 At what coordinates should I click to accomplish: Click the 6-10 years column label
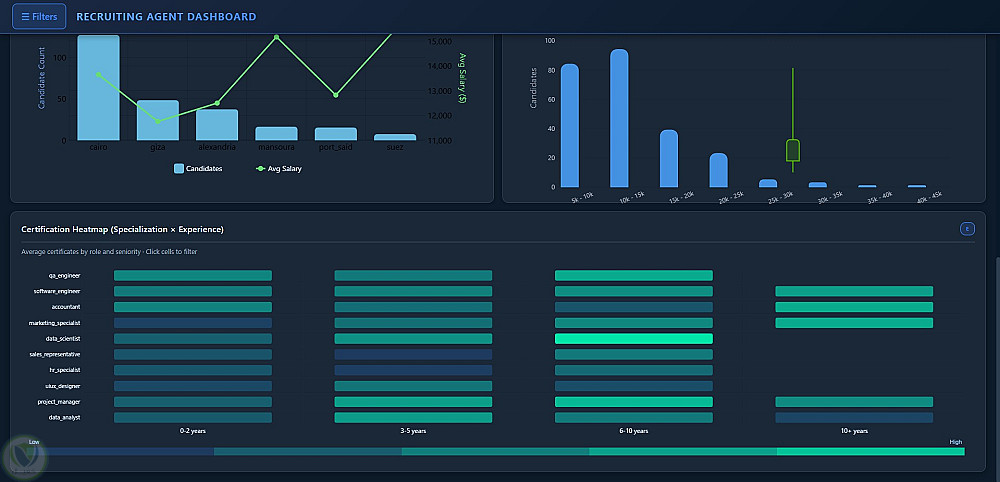634,432
